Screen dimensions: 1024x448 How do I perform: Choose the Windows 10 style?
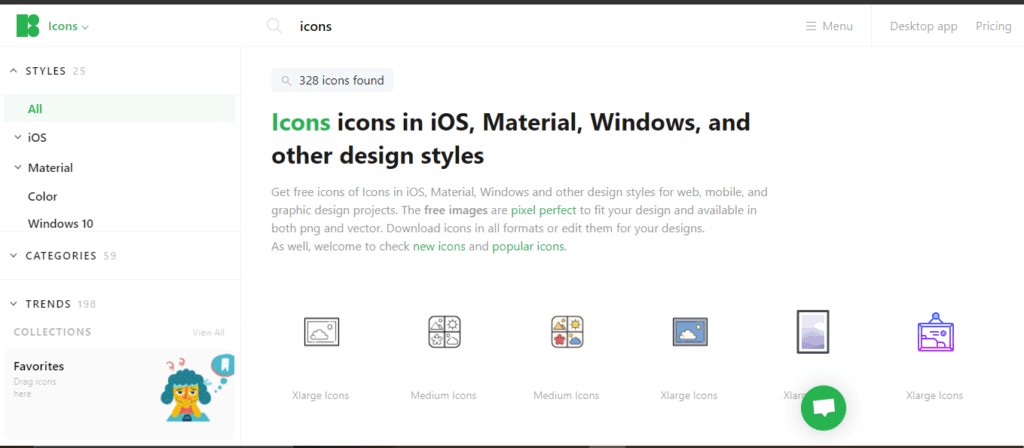(x=60, y=223)
